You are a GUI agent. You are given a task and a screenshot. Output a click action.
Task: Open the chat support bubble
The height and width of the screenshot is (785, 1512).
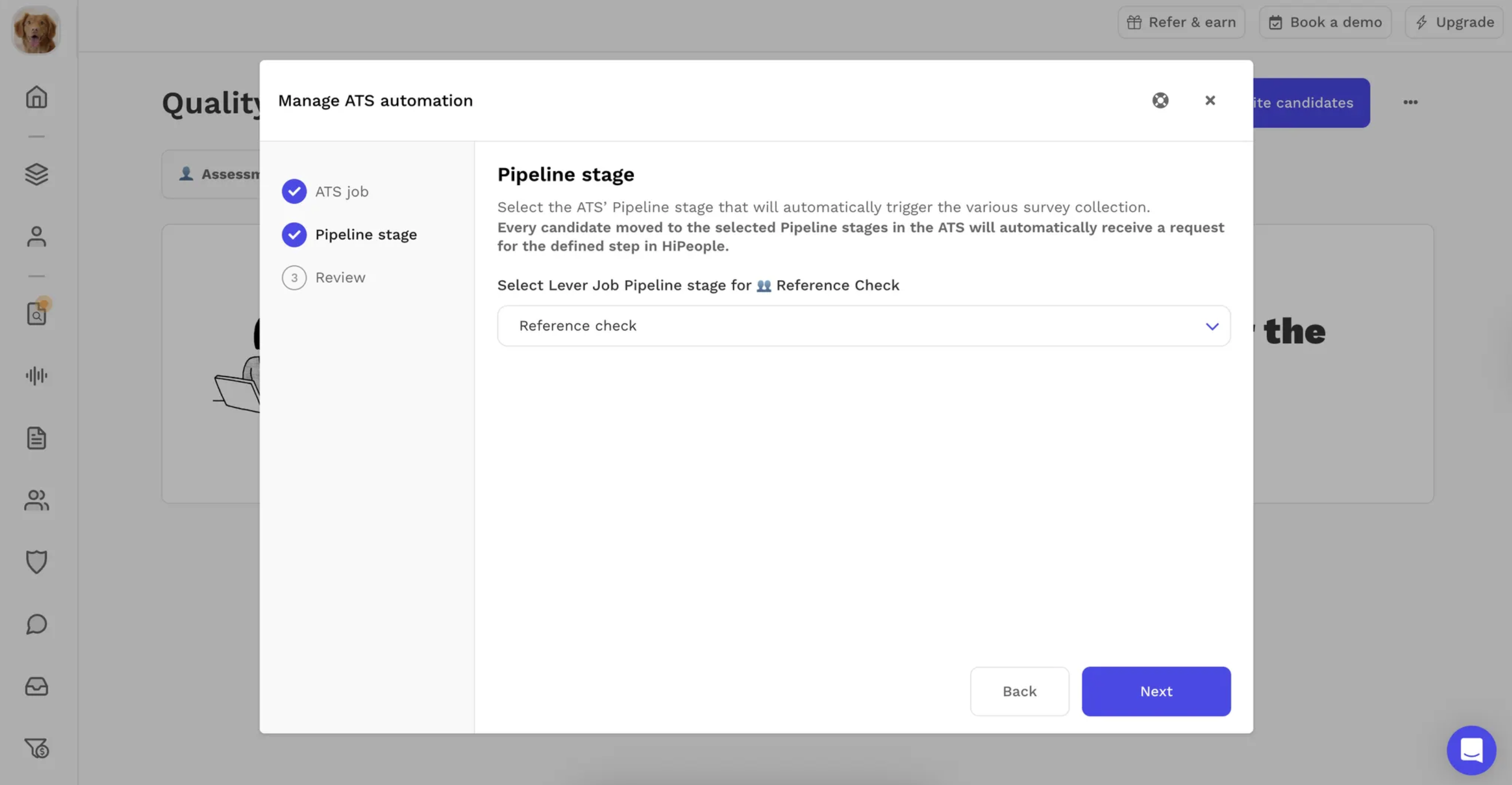point(1471,750)
